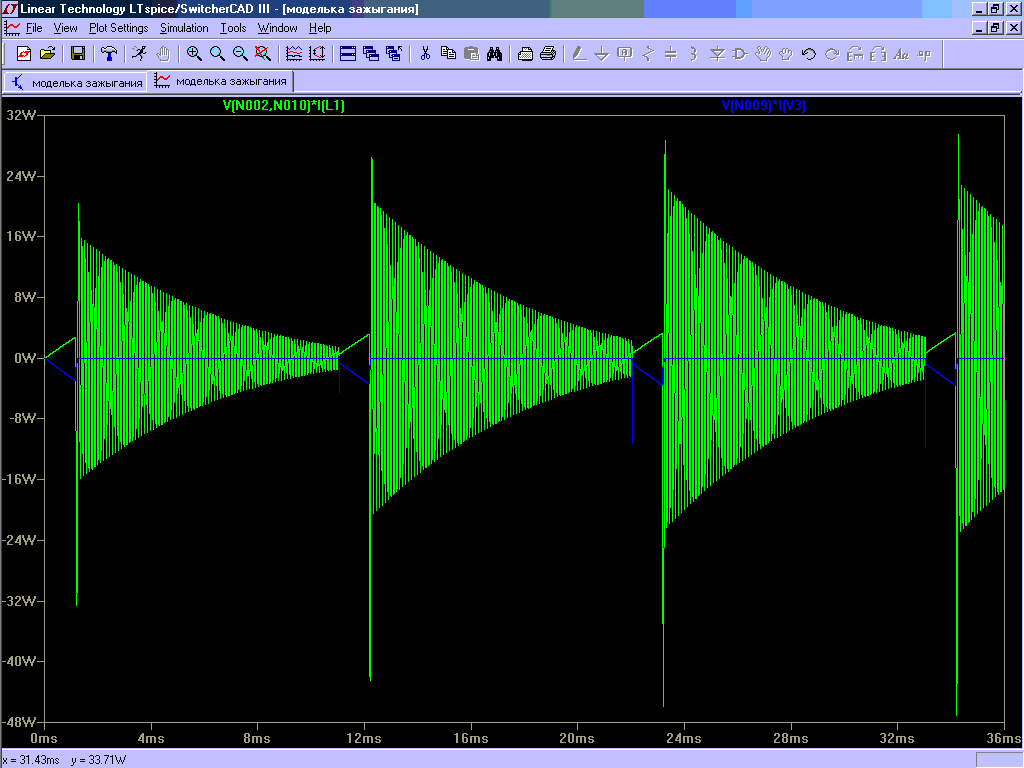Open Control Panel via hammer icon
The height and width of the screenshot is (768, 1024).
(109, 53)
